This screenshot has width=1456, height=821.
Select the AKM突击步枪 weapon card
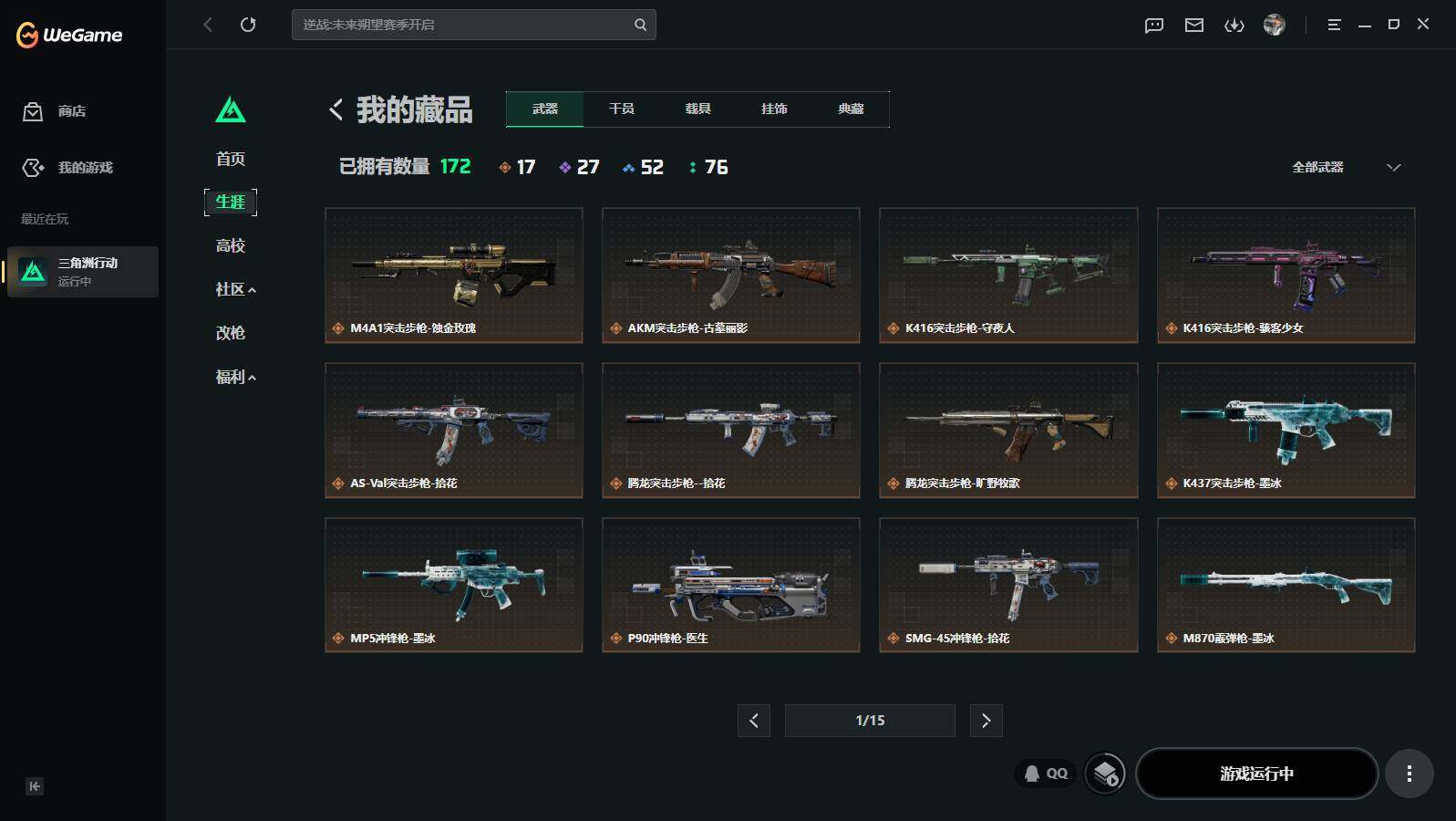tap(731, 275)
